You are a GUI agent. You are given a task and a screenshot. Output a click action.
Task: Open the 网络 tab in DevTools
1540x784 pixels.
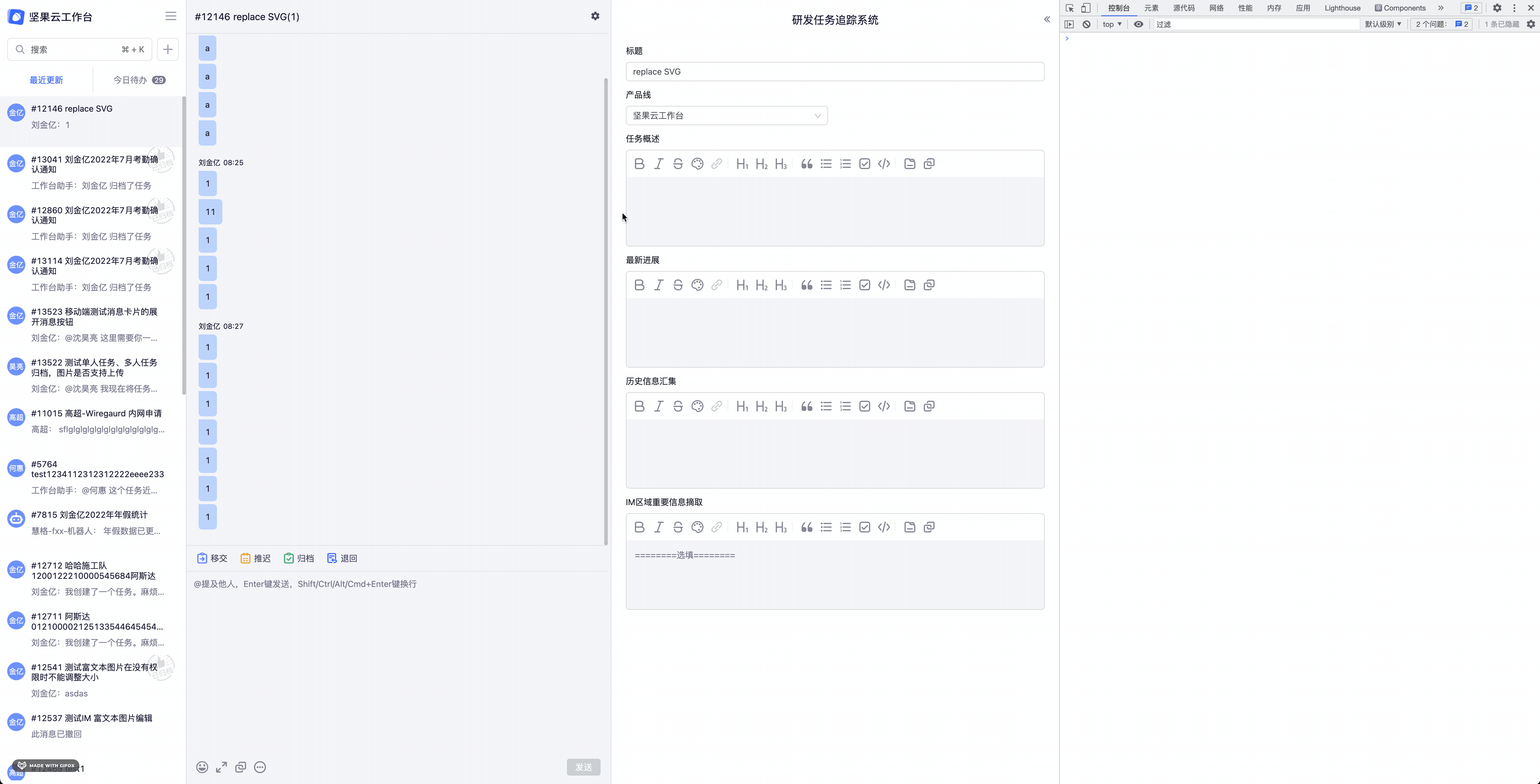[x=1216, y=8]
